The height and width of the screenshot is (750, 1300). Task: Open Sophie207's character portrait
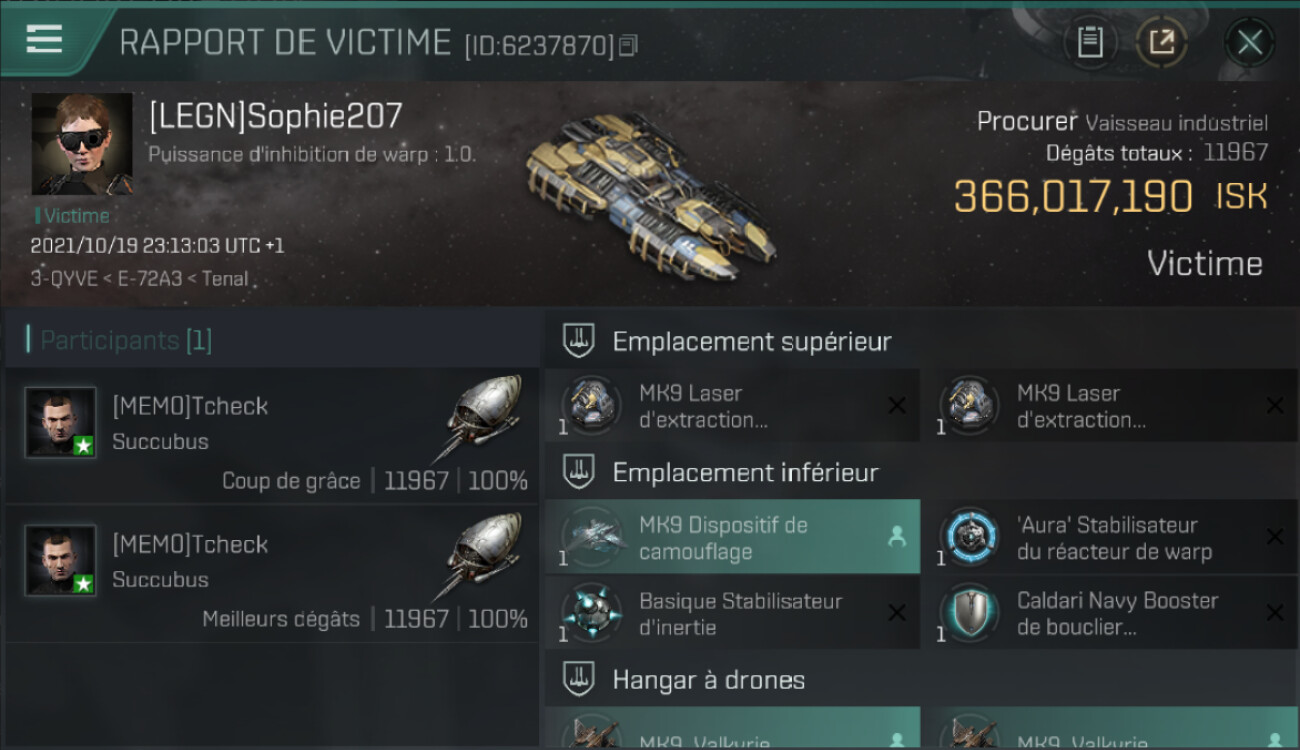point(82,144)
